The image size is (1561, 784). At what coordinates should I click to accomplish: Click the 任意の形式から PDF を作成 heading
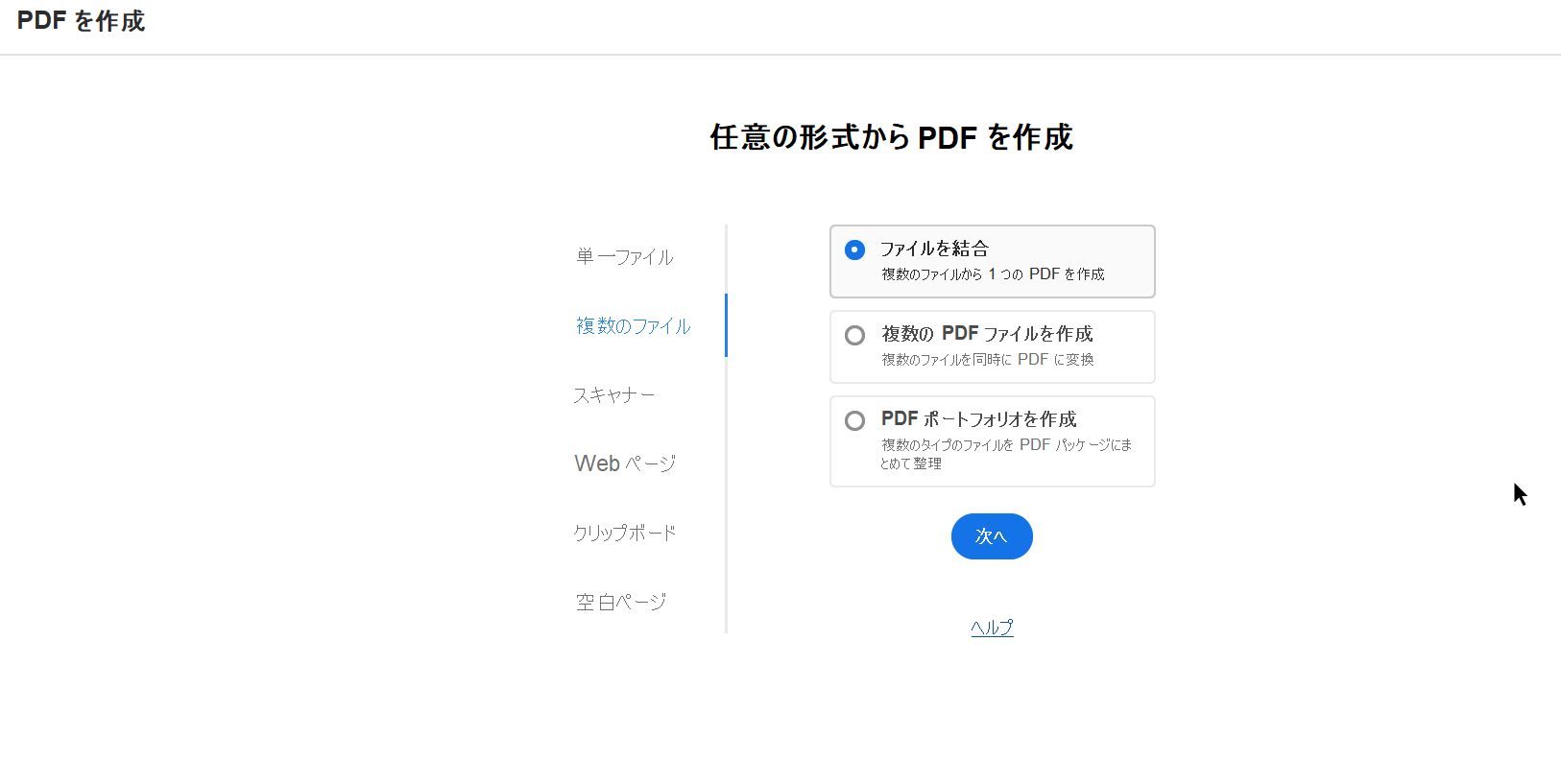pos(891,138)
